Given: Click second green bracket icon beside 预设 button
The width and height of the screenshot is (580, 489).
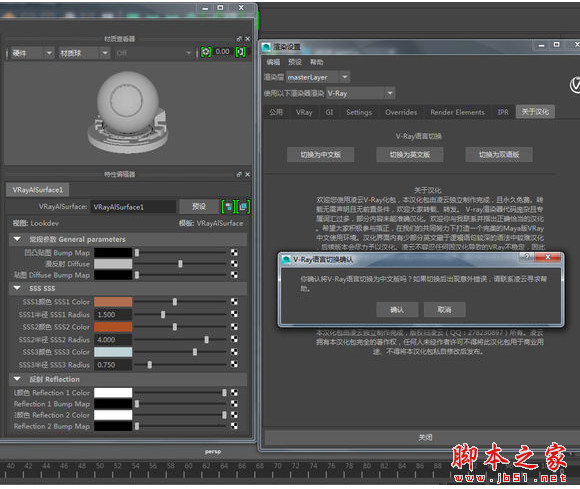Looking at the screenshot, I should pyautogui.click(x=243, y=206).
